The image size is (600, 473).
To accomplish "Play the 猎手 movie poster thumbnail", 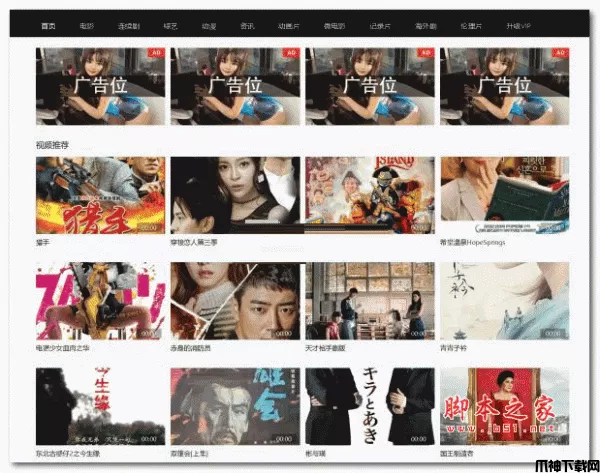I will [x=101, y=195].
